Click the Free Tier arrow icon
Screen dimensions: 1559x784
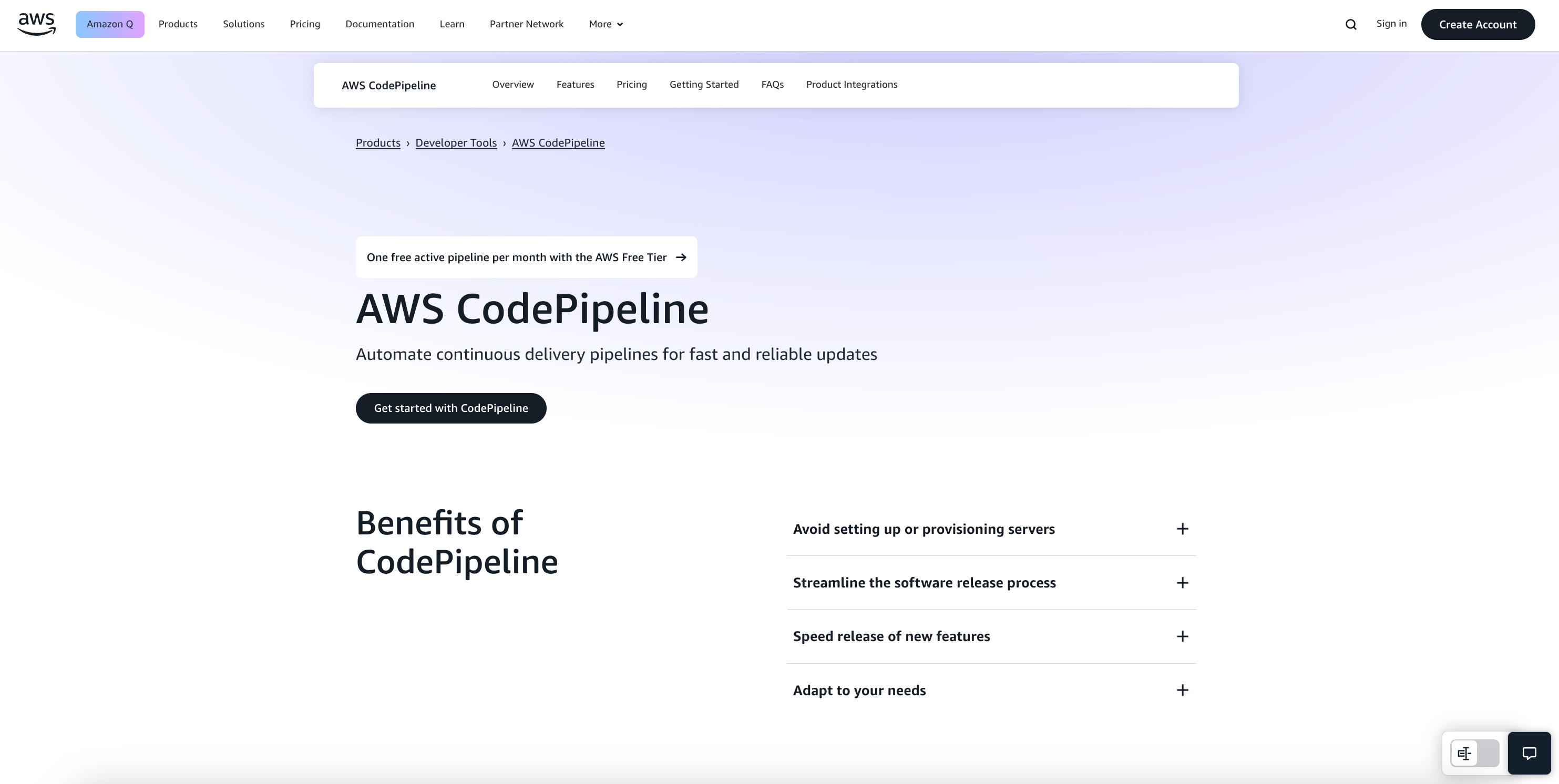coord(681,257)
